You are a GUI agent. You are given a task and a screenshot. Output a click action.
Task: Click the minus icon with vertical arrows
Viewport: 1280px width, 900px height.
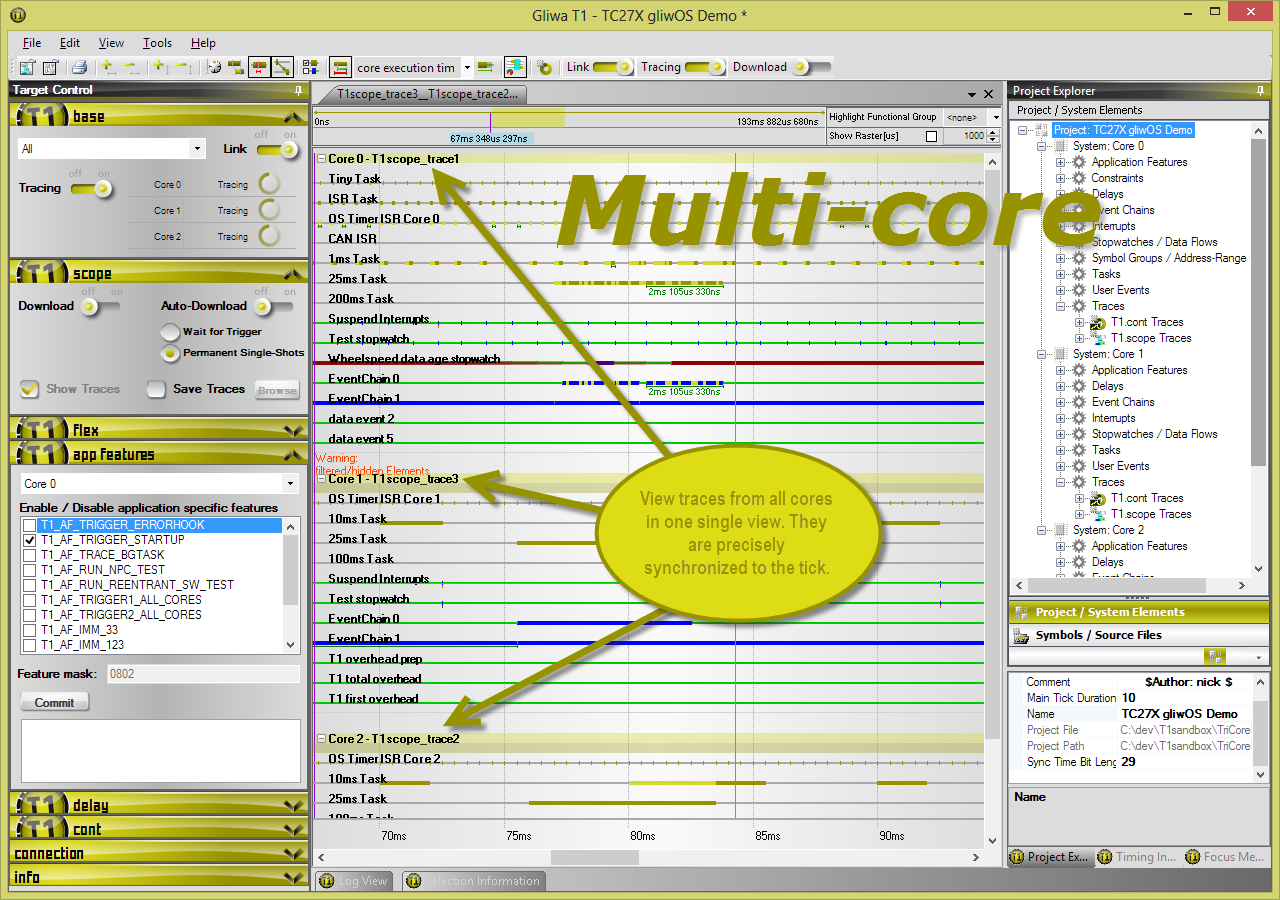tap(183, 68)
